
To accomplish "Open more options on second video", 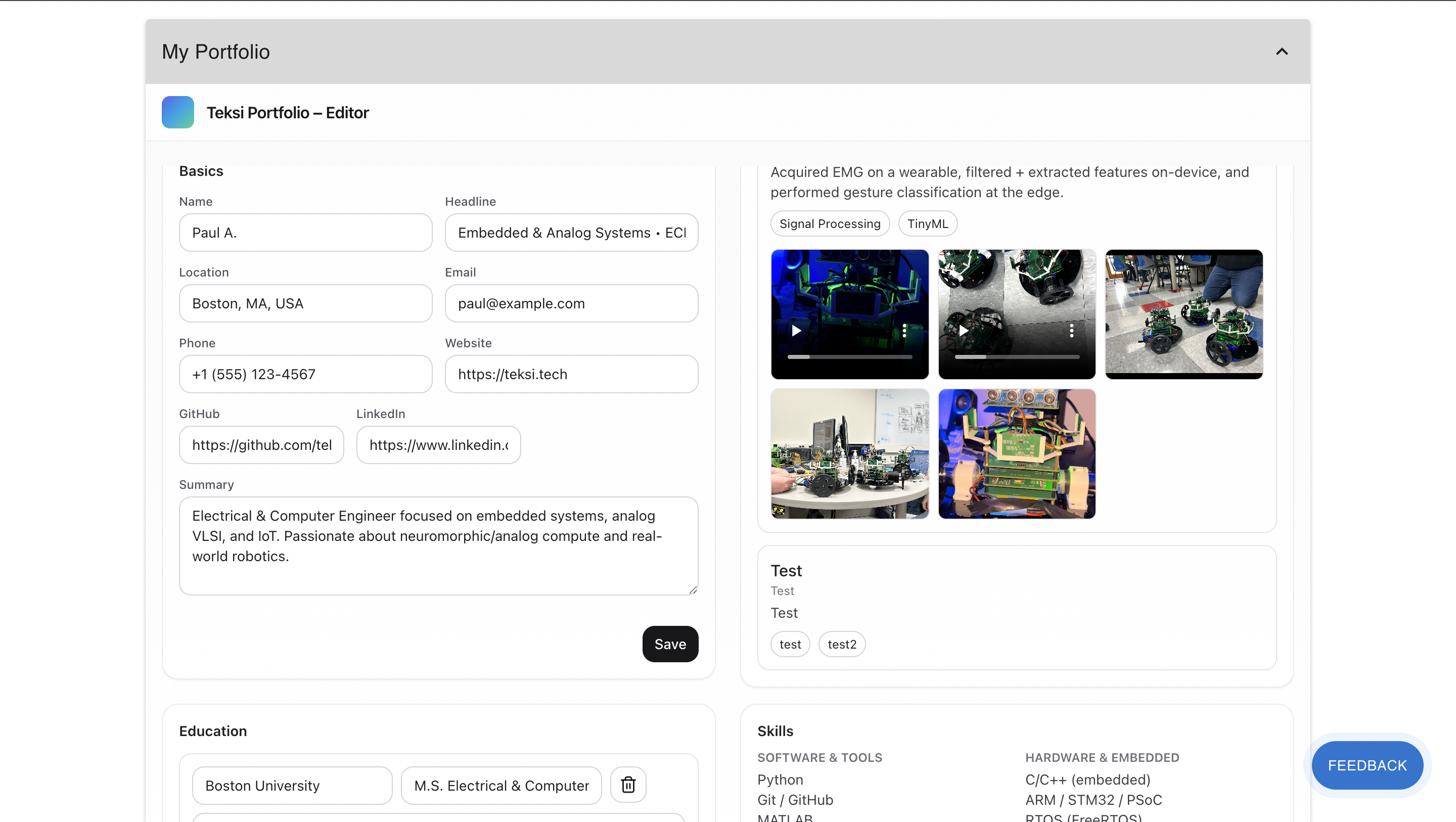I will 1072,331.
